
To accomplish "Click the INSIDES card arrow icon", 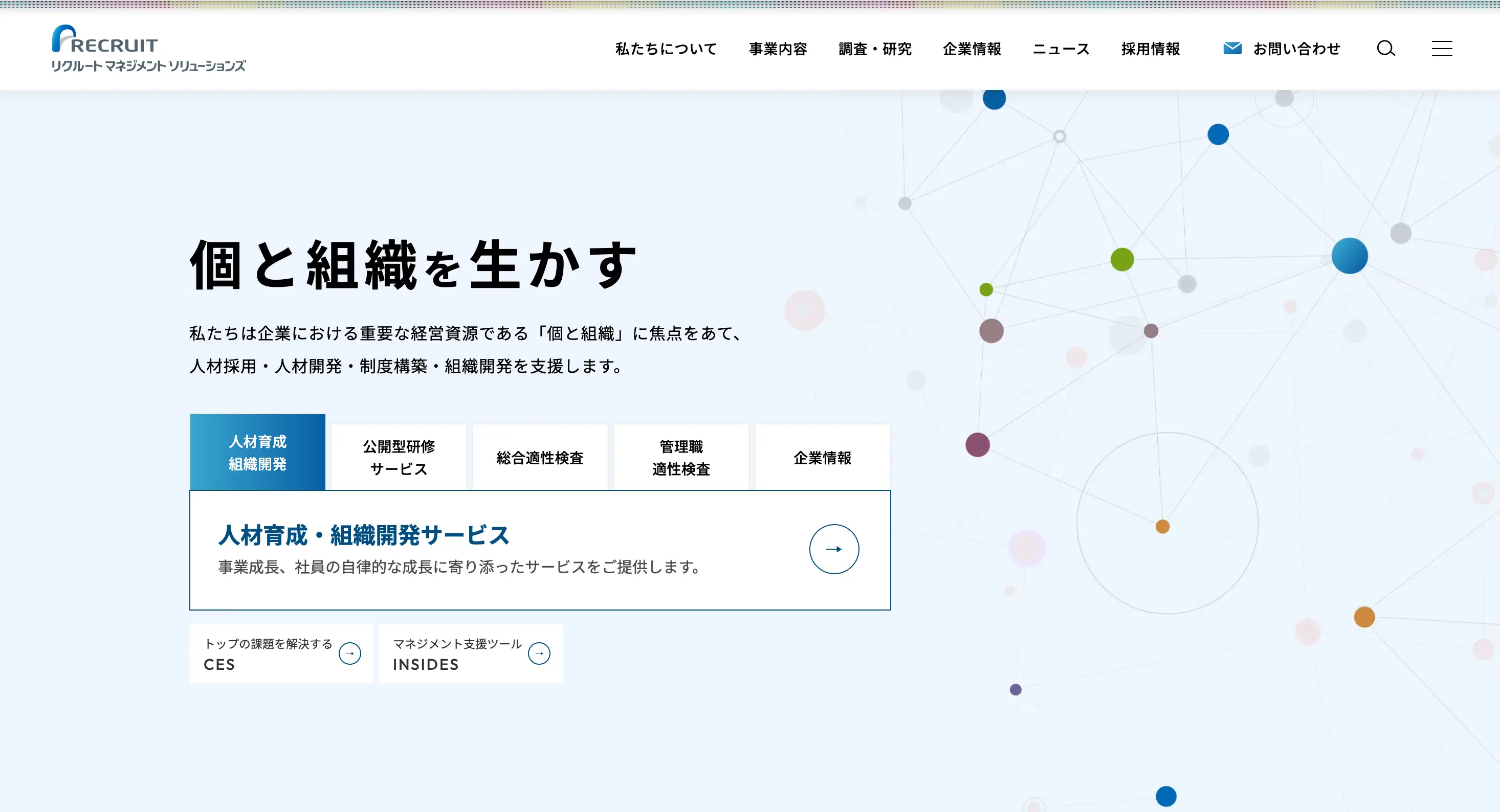I will click(x=539, y=653).
